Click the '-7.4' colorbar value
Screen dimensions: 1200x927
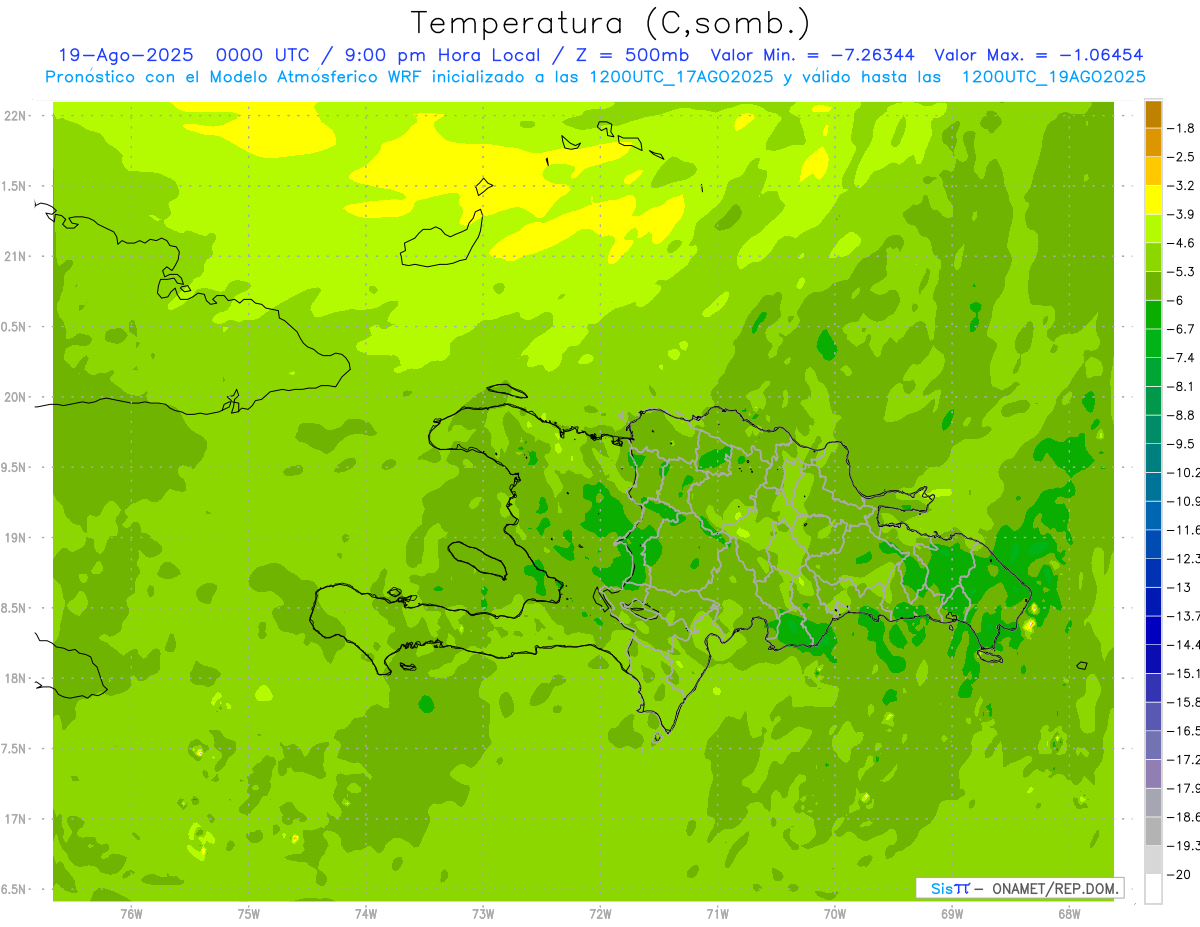[x=1181, y=358]
